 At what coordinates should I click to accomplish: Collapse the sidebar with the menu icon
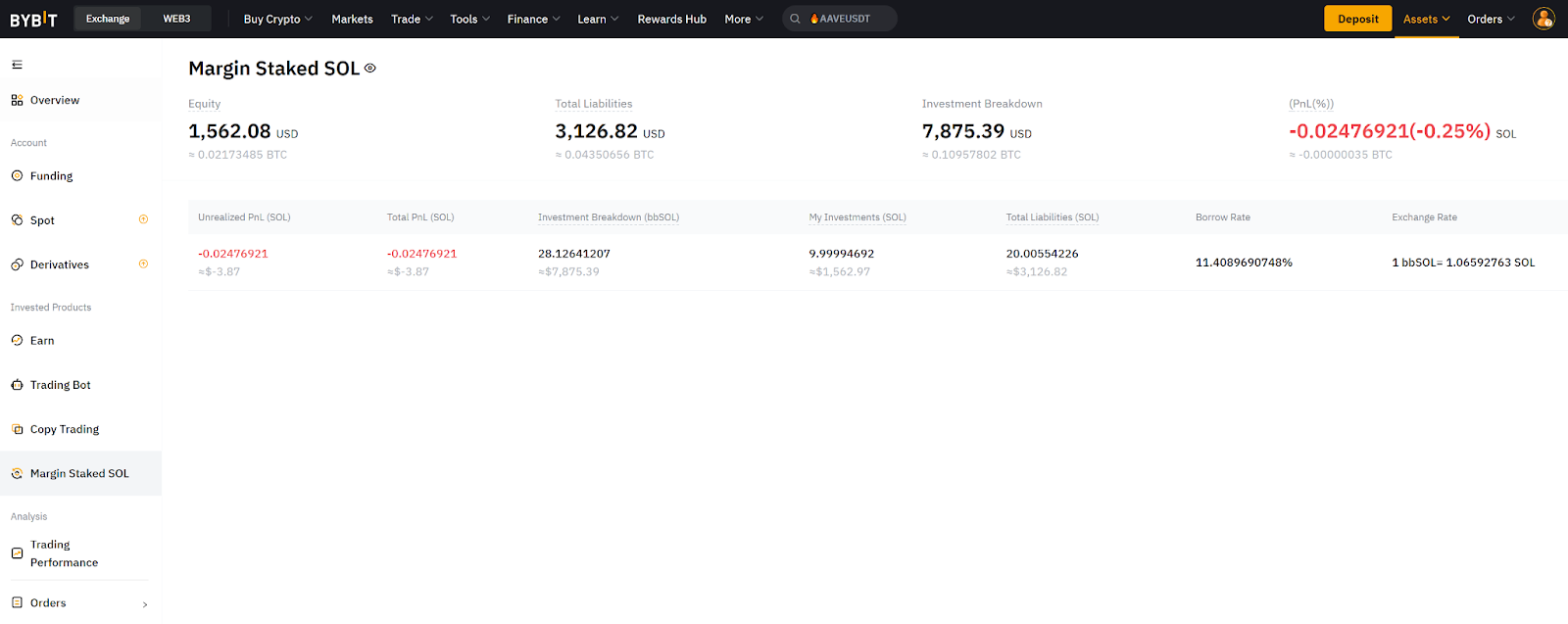(x=17, y=65)
